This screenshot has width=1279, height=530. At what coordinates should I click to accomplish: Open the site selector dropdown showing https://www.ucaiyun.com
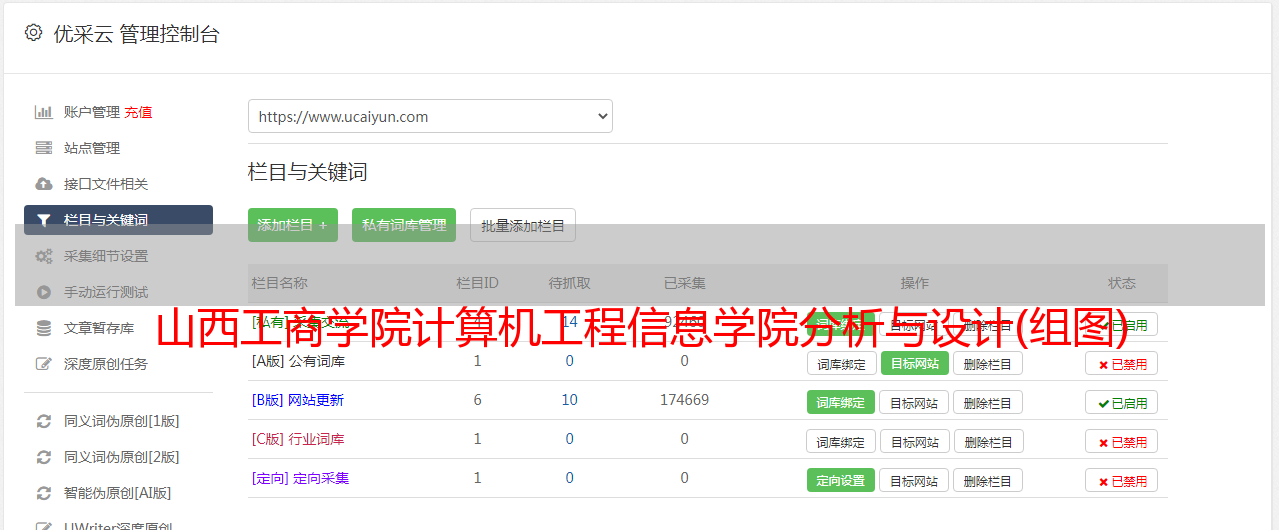(x=430, y=116)
